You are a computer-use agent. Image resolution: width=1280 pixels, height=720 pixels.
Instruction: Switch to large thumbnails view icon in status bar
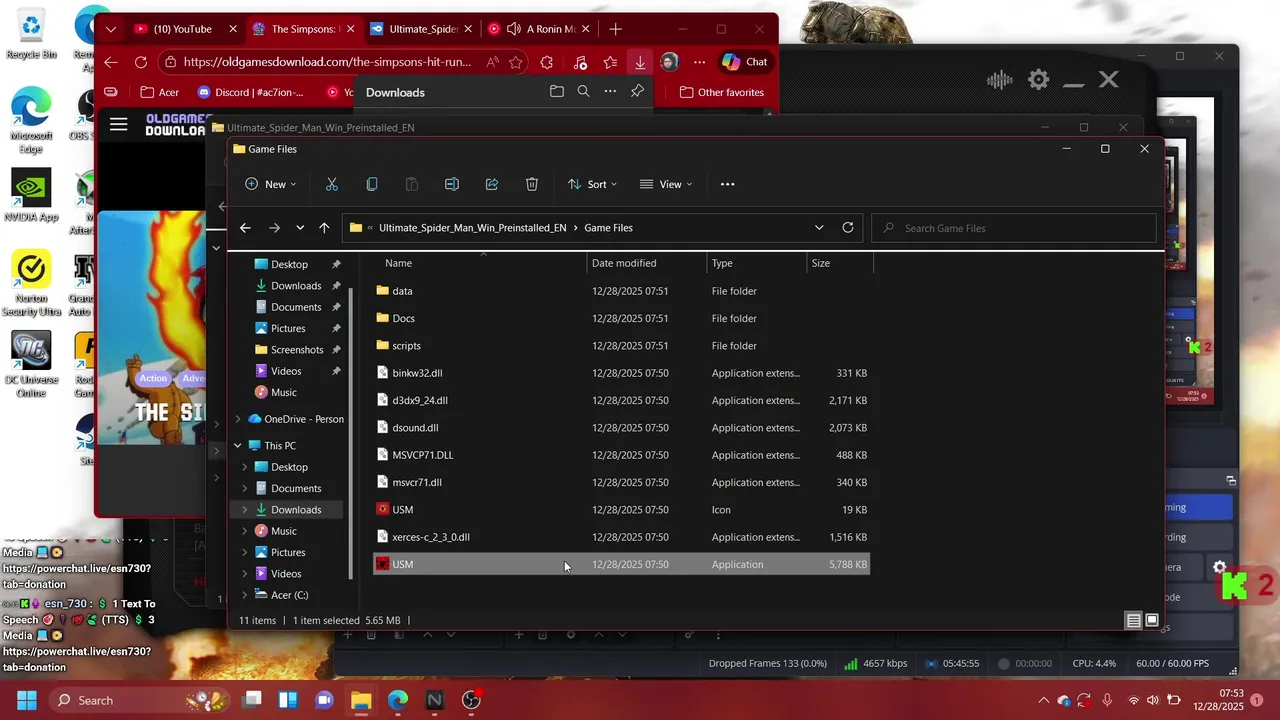[1152, 621]
